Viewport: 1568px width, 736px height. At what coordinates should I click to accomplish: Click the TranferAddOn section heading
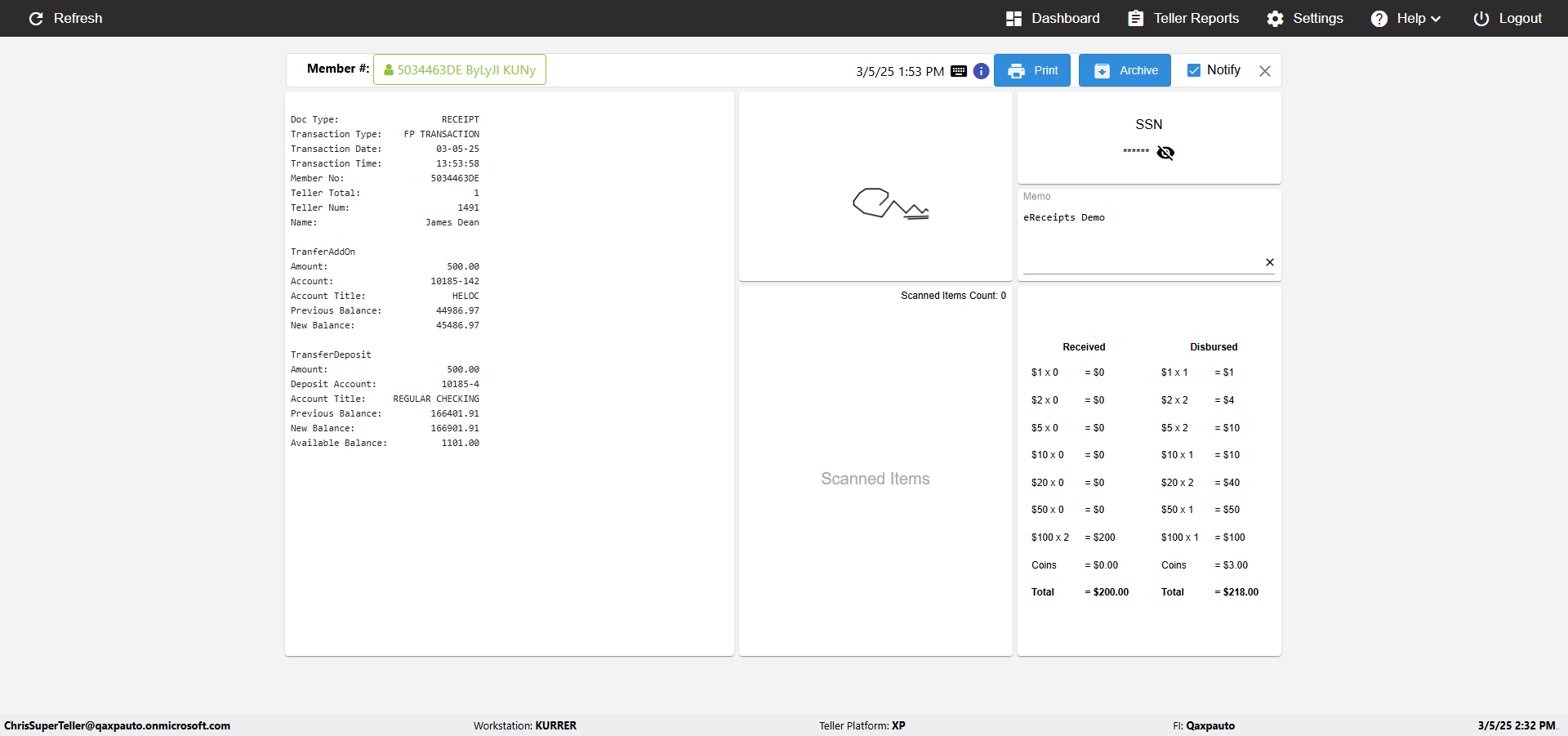point(323,252)
